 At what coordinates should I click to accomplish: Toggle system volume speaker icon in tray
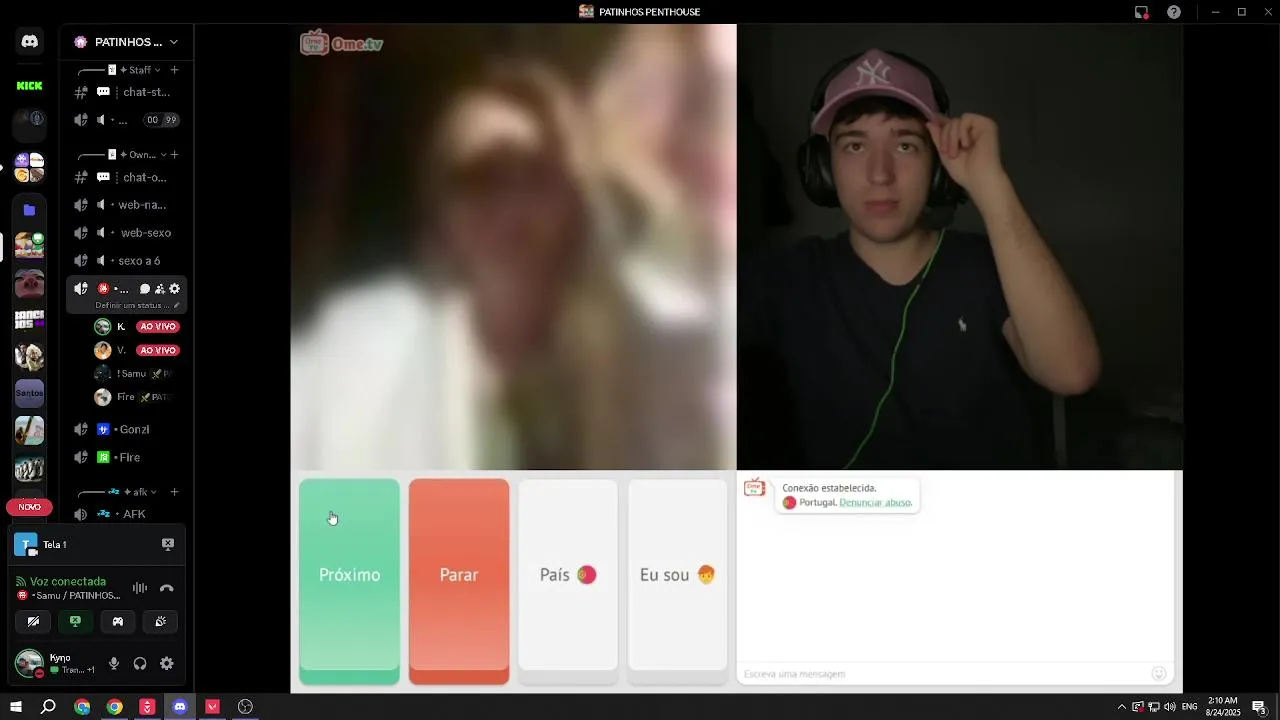(1170, 707)
